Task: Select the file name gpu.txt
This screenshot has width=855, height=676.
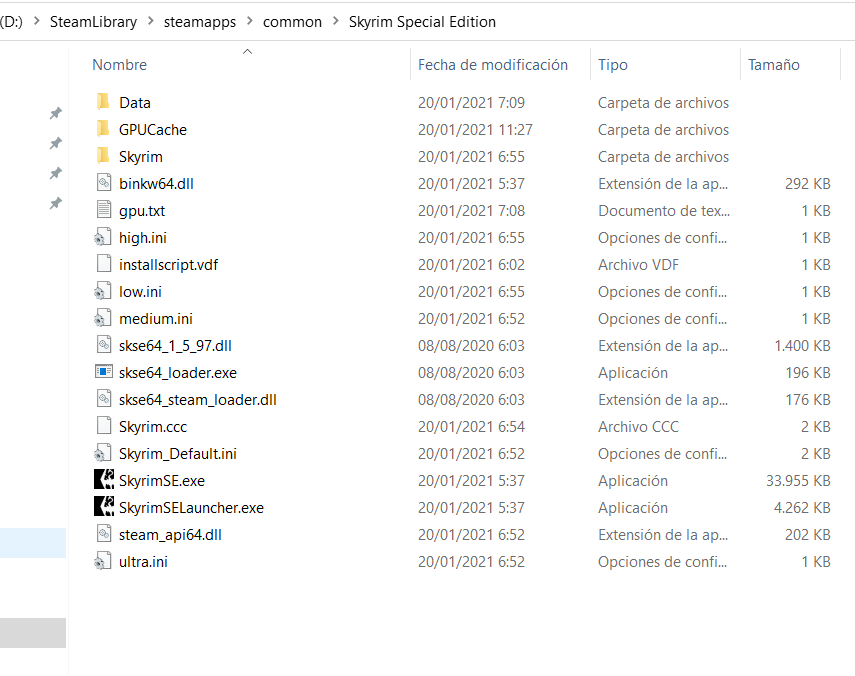Action: pos(142,211)
